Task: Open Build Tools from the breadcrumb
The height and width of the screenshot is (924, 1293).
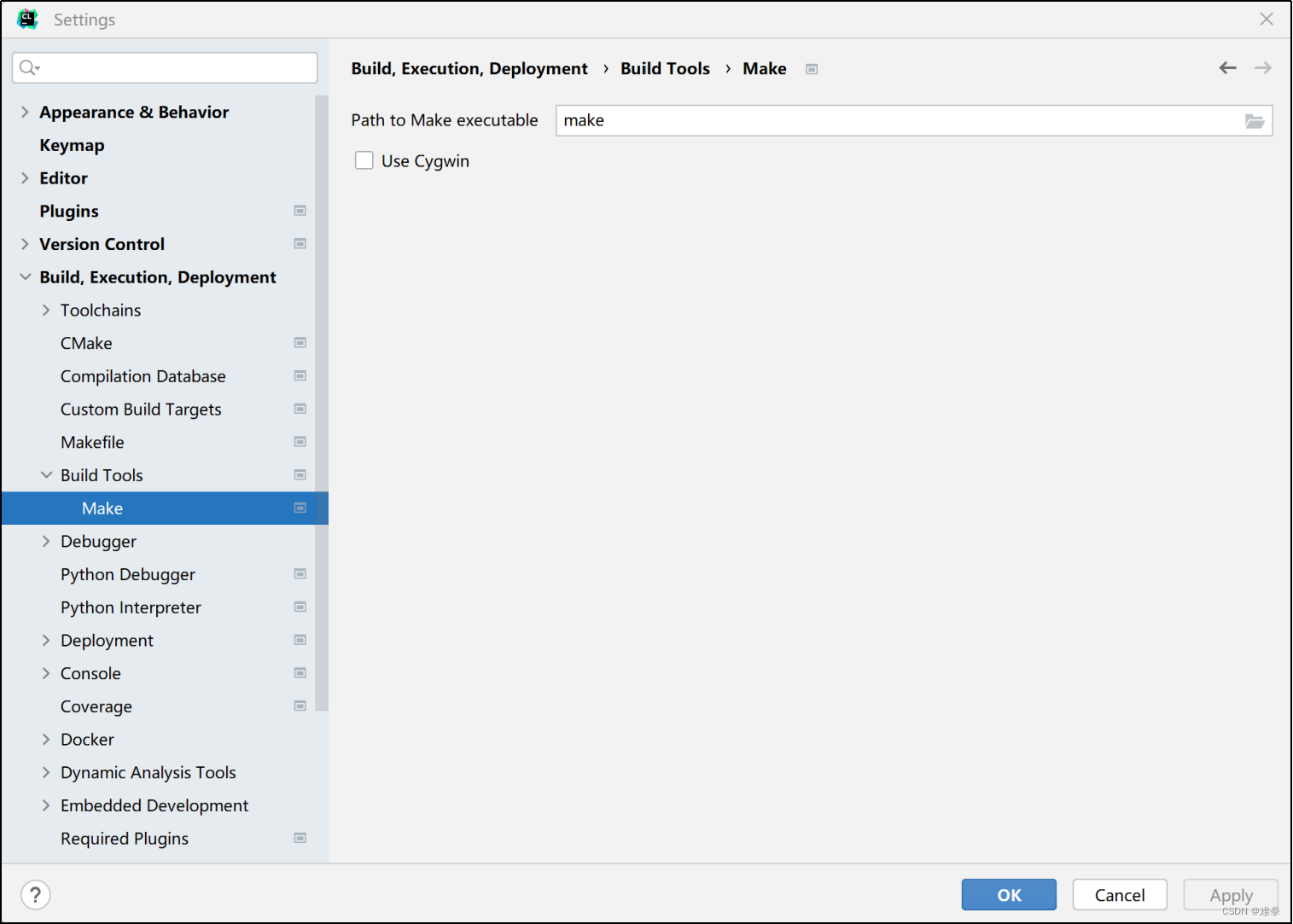Action: 665,68
